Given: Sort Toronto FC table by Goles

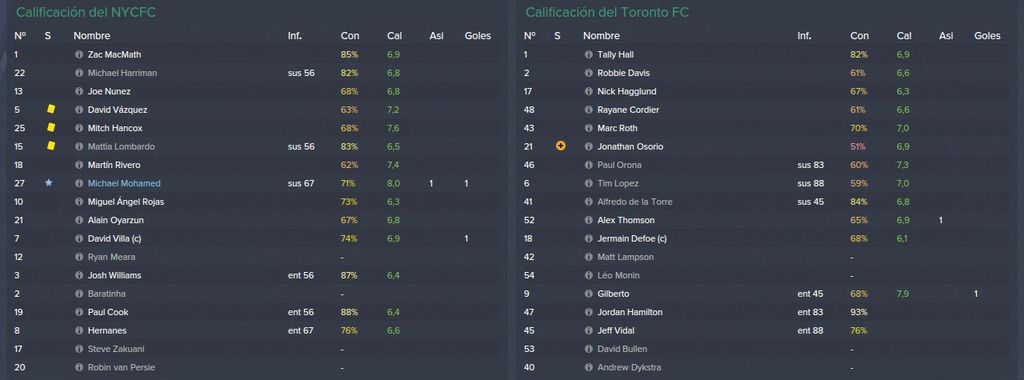Looking at the screenshot, I should [987, 36].
